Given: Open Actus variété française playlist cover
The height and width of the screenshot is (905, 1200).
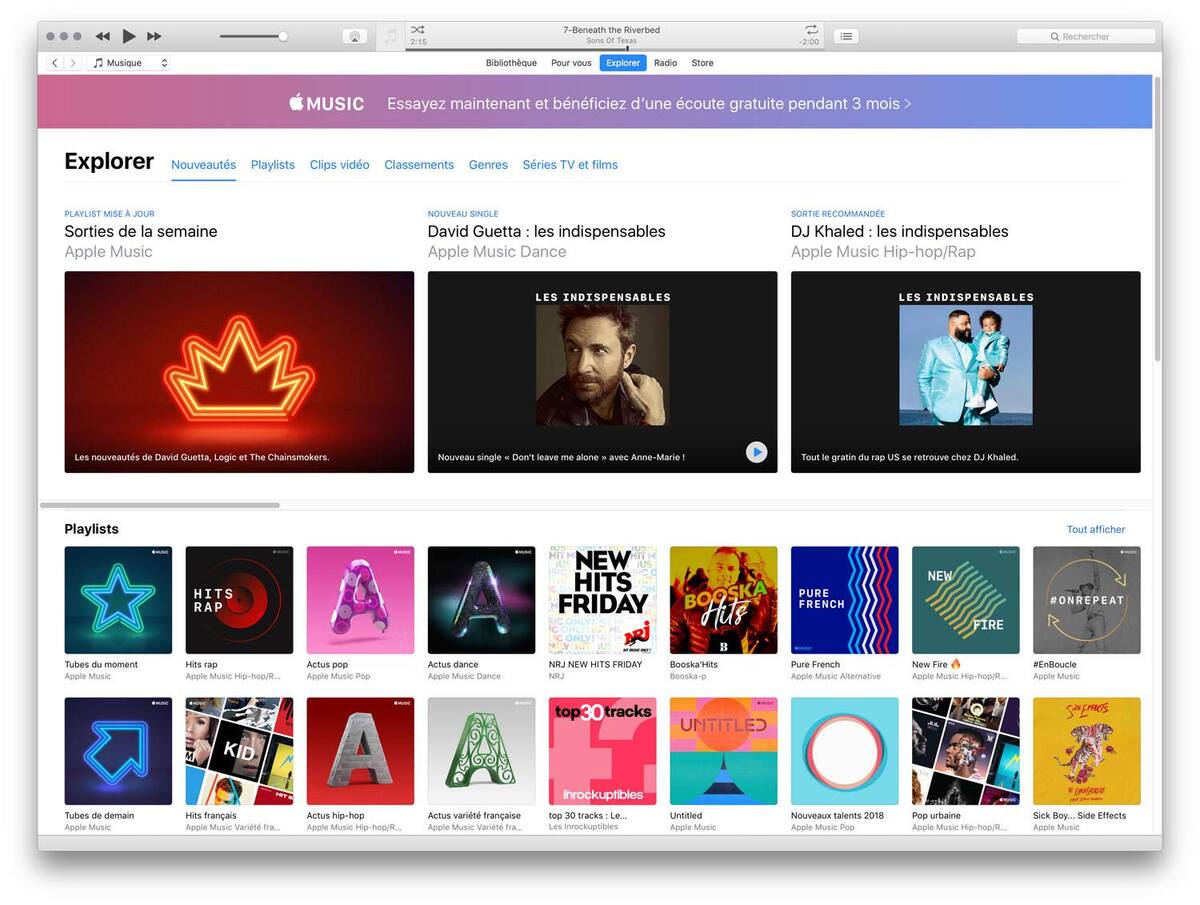Looking at the screenshot, I should coord(481,751).
